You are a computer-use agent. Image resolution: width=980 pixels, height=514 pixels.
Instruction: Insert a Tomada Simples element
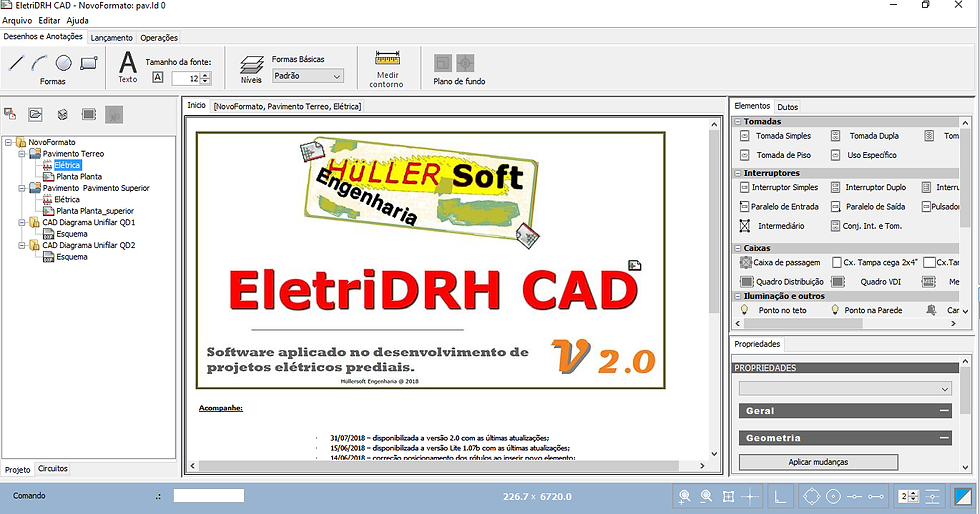coord(776,136)
